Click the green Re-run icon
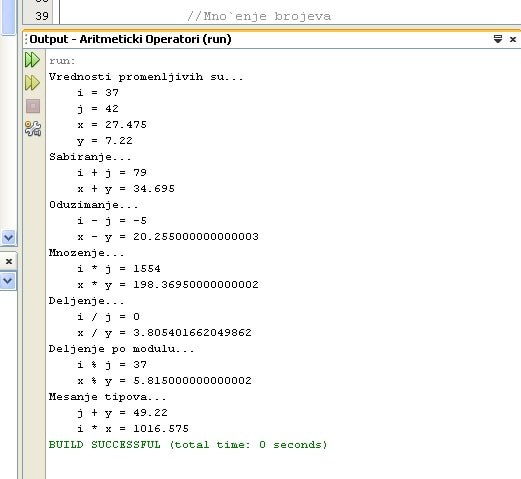521x479 pixels. [x=32, y=60]
